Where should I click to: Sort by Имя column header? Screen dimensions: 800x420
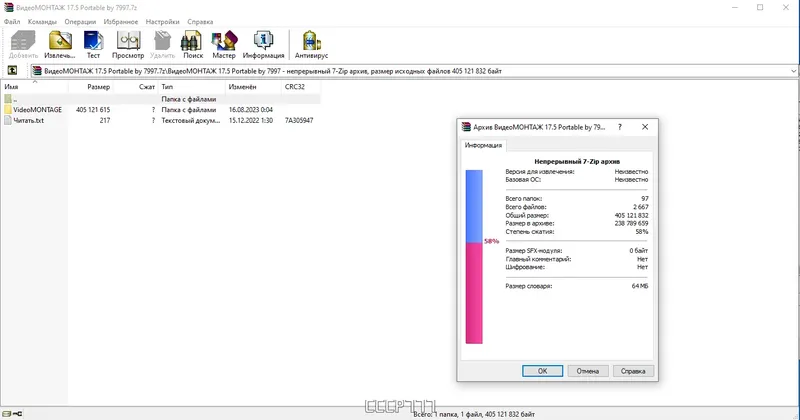tap(34, 87)
